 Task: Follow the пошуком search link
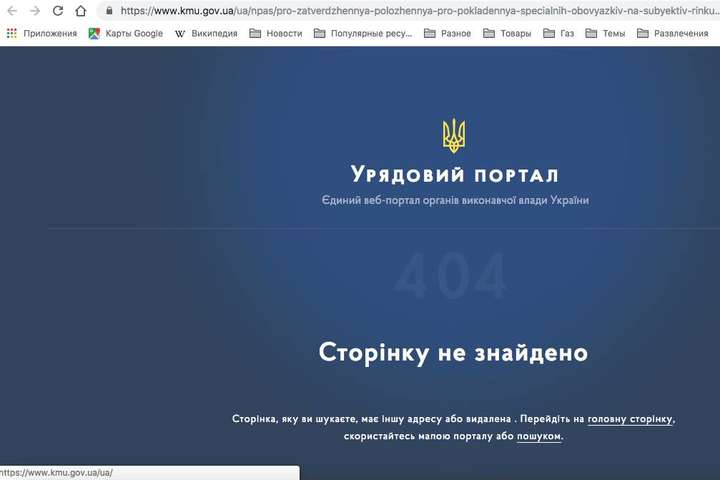[x=539, y=436]
